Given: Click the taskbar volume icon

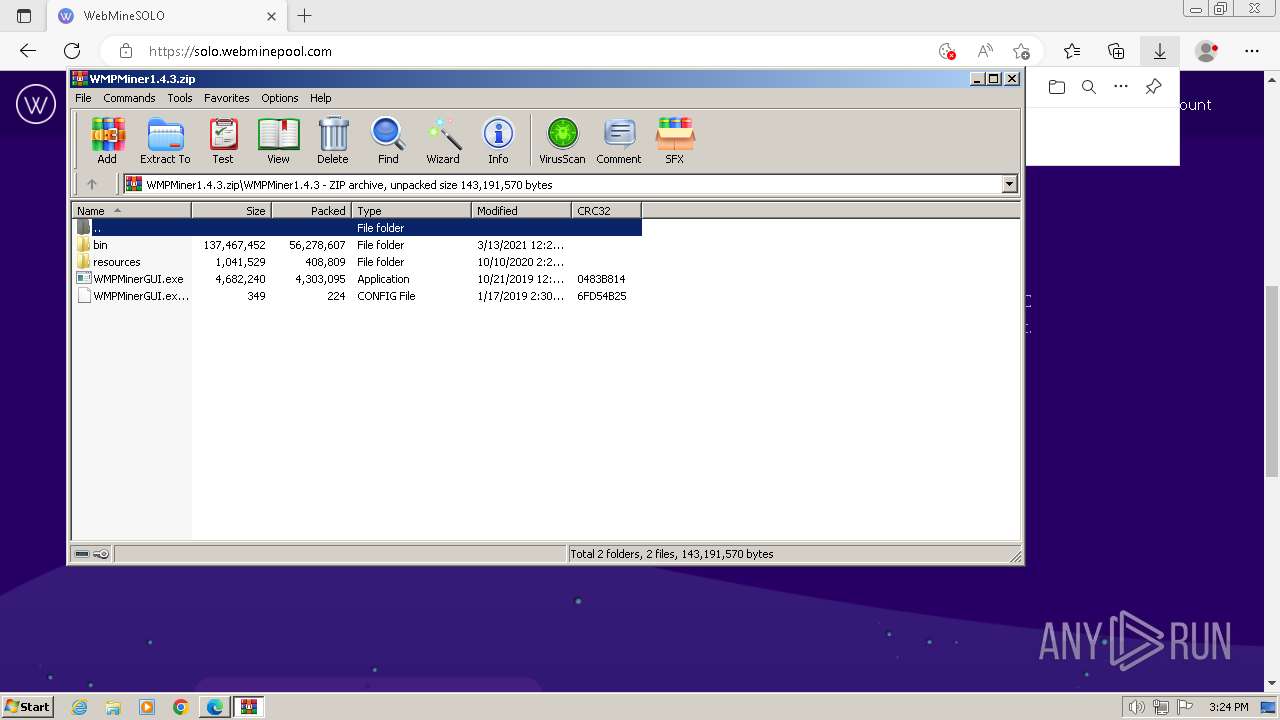Looking at the screenshot, I should point(1136,707).
